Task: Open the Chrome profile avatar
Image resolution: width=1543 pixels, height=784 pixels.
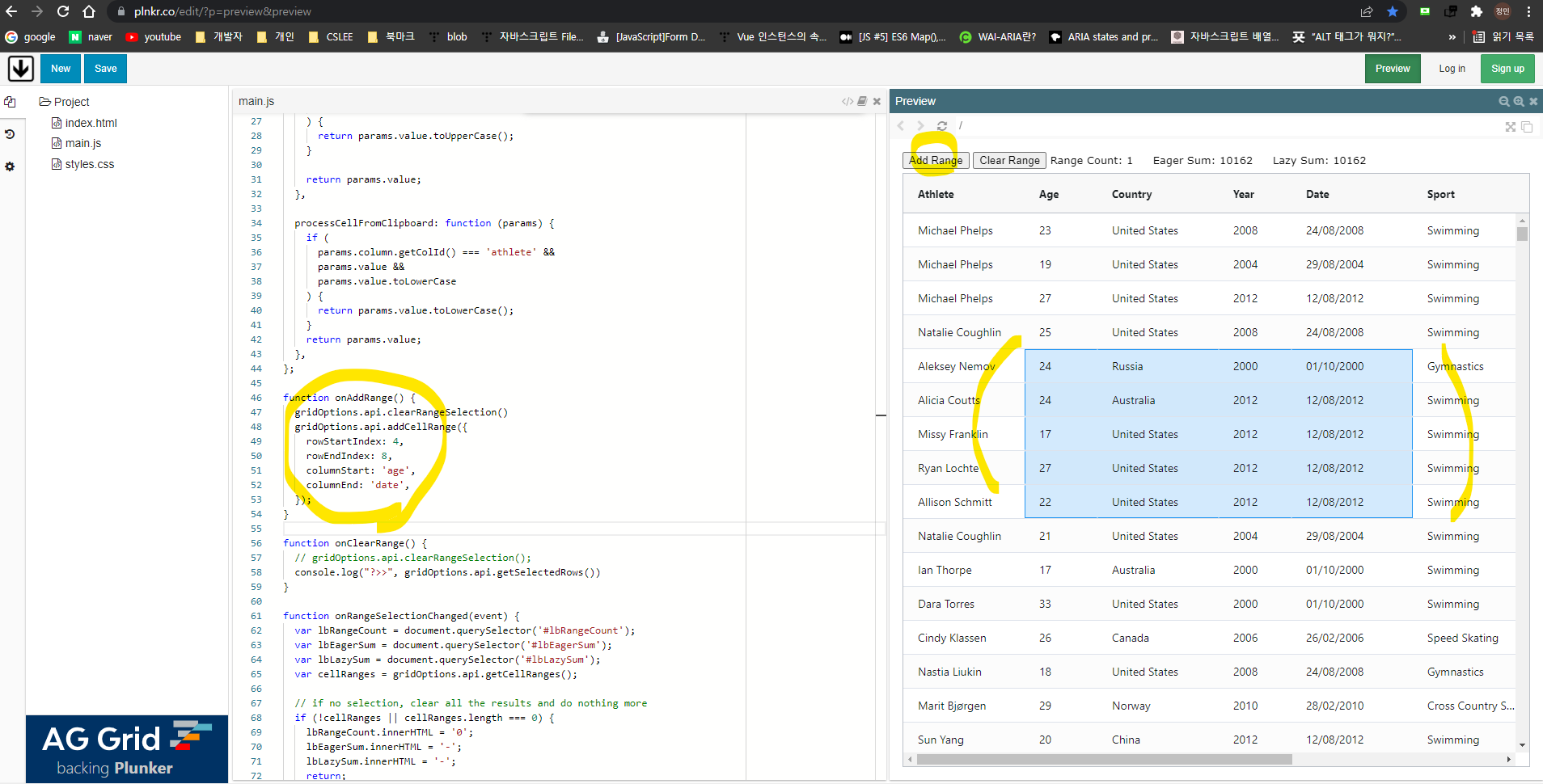Action: click(1503, 11)
